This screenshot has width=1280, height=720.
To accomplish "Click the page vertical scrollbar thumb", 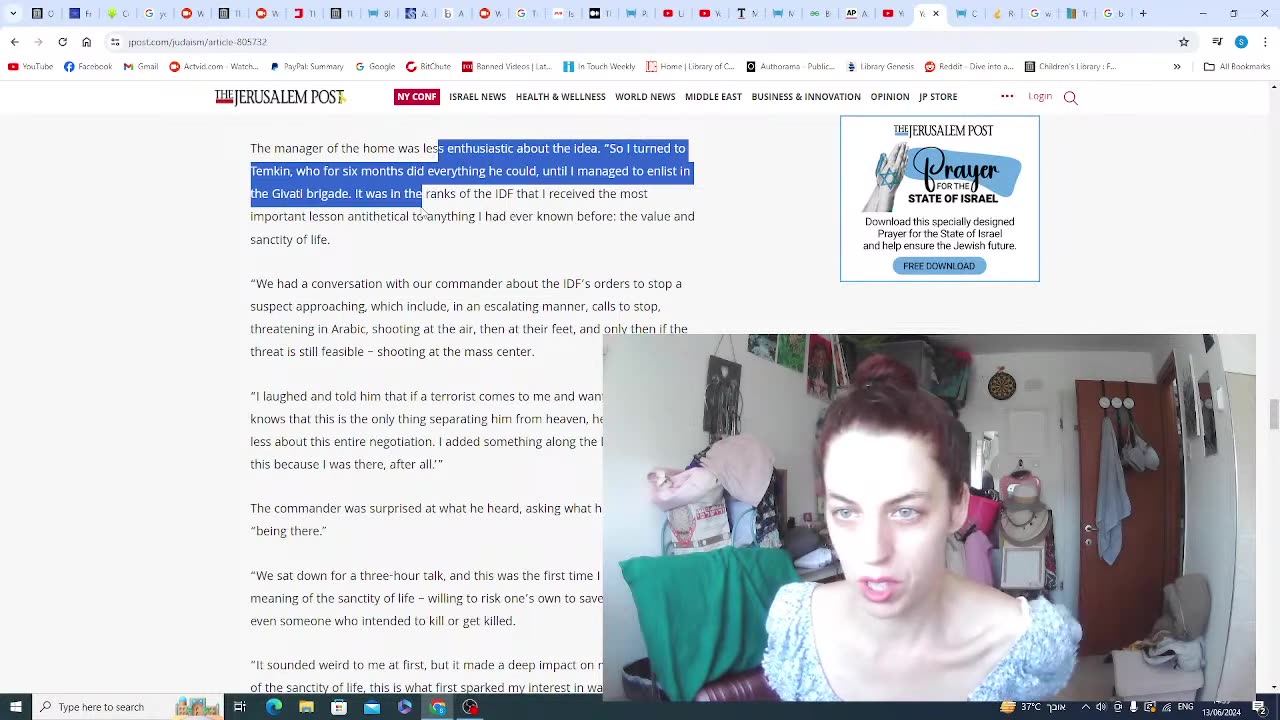I will pyautogui.click(x=1273, y=414).
